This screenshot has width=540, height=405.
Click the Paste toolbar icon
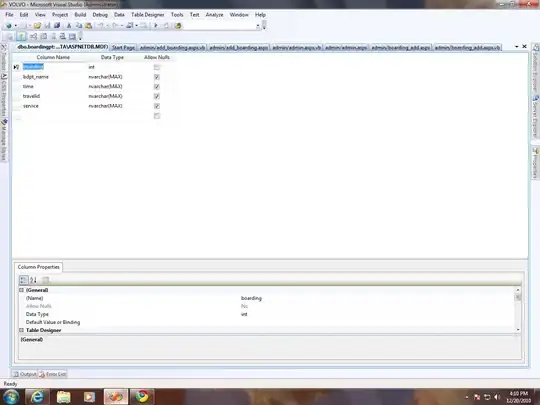click(x=89, y=25)
